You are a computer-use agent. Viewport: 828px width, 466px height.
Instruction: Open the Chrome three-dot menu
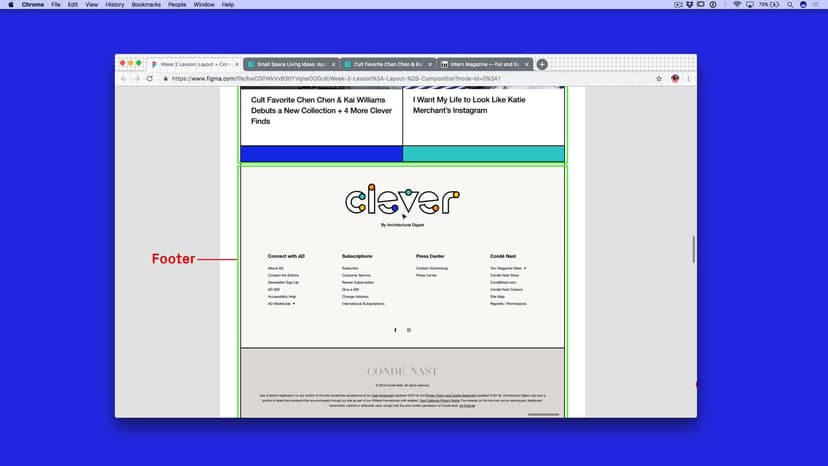[688, 78]
